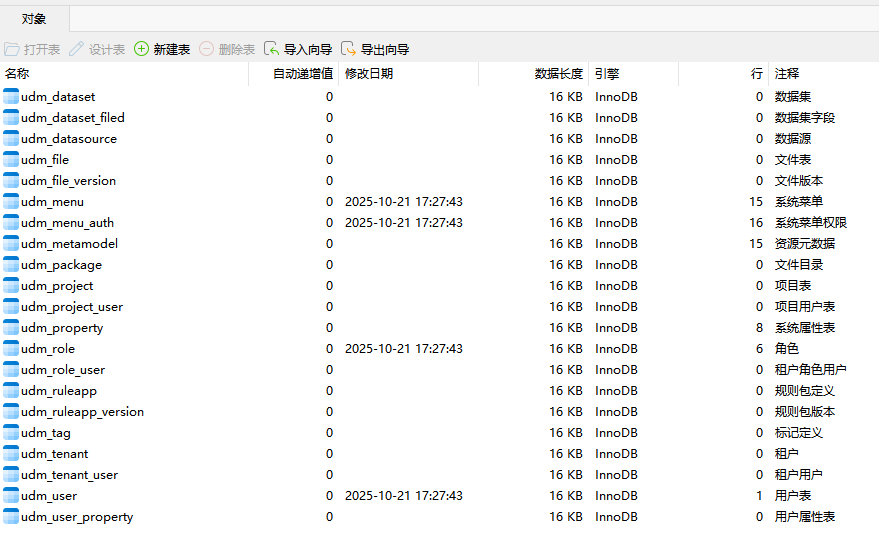Click the 新建表 (New Table) plus icon
This screenshot has width=879, height=537.
click(142, 49)
